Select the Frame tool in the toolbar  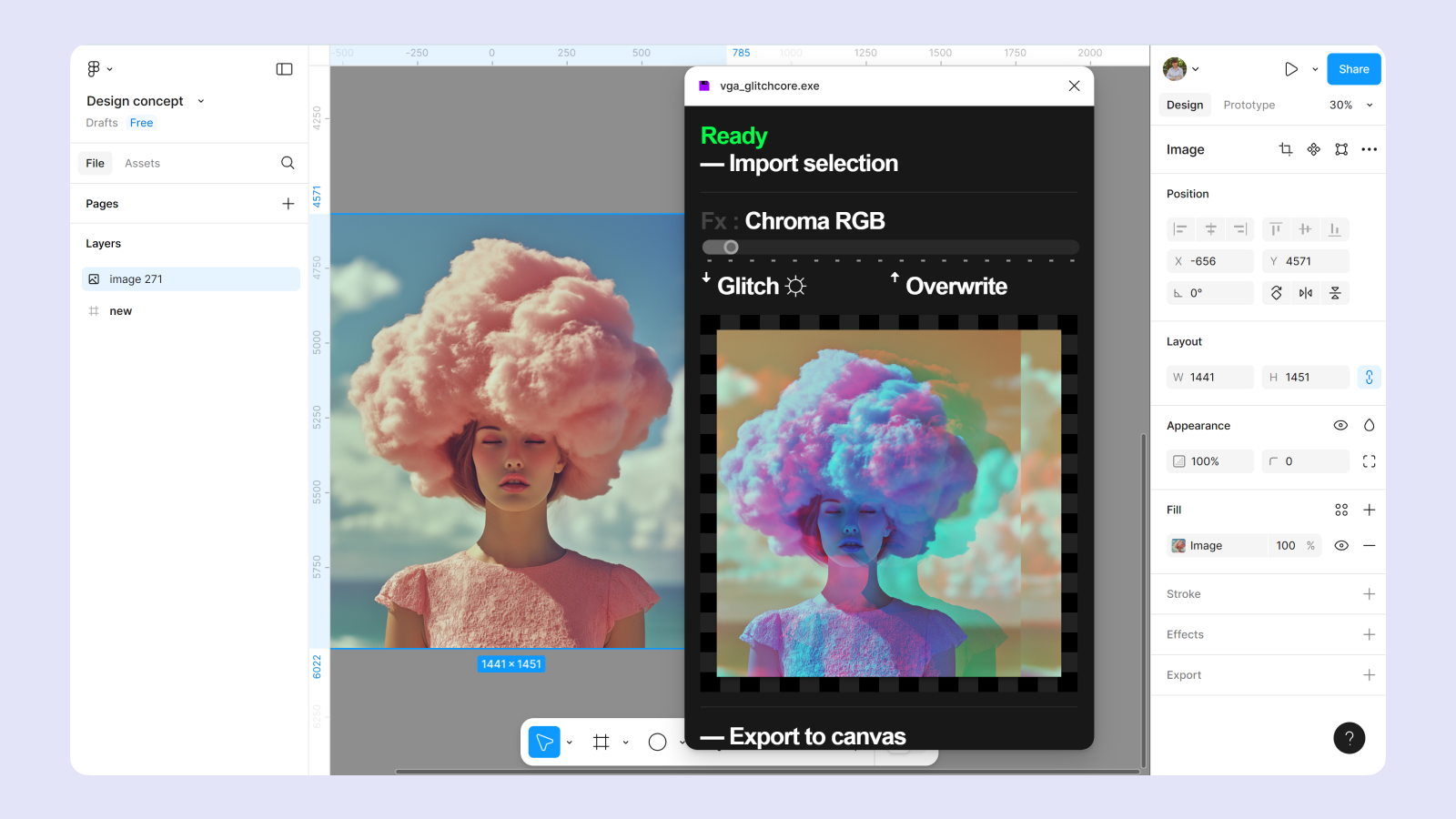pyautogui.click(x=601, y=743)
